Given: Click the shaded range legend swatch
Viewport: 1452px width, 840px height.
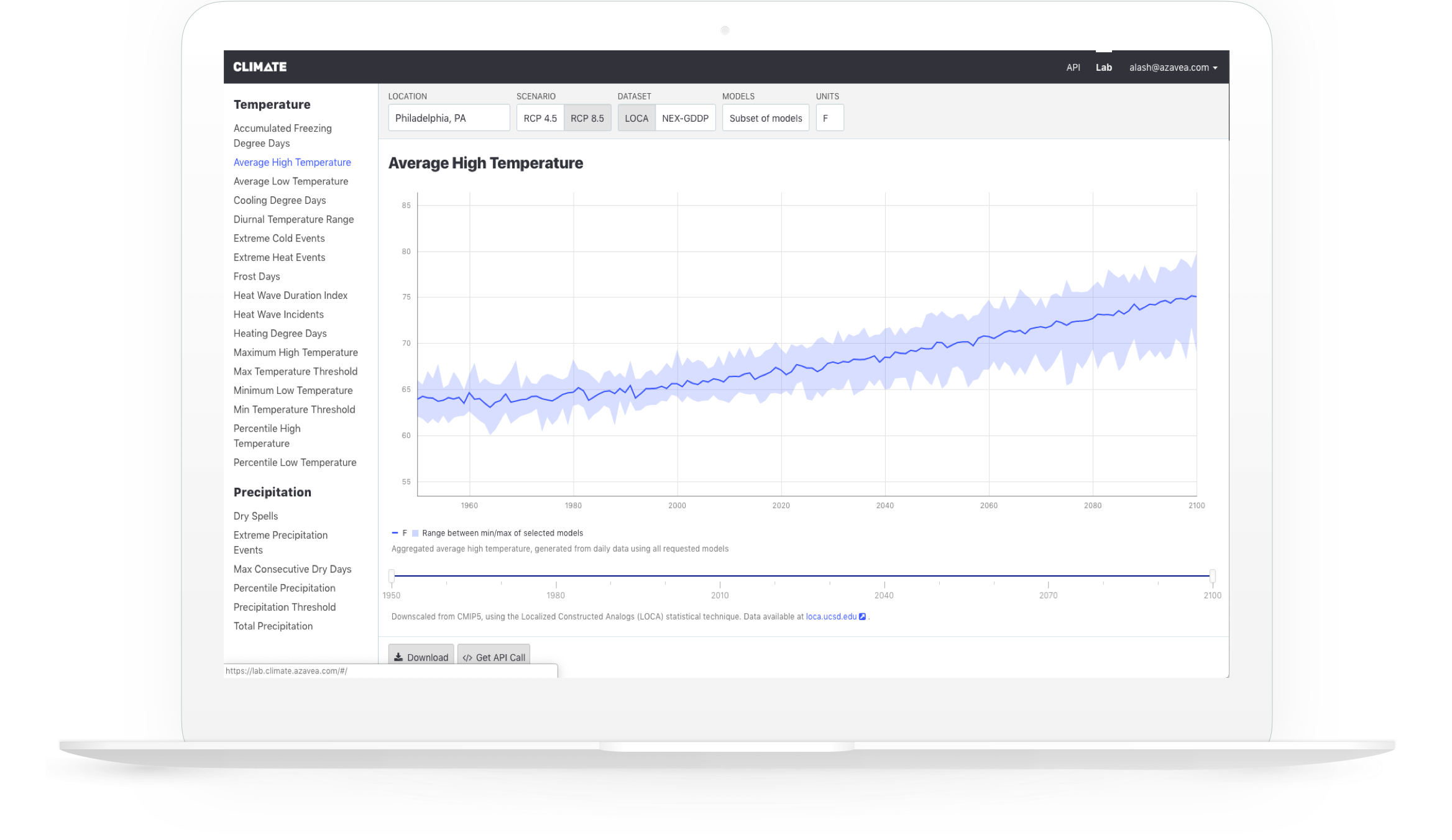Looking at the screenshot, I should 415,533.
